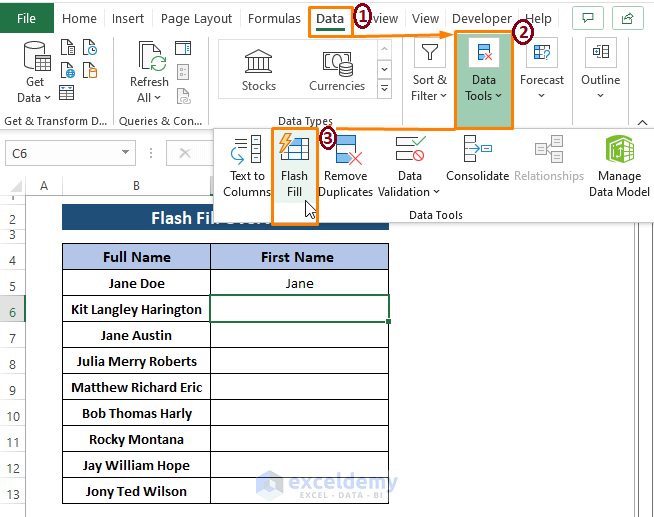
Task: Click the Properties icon
Action: click(183, 72)
